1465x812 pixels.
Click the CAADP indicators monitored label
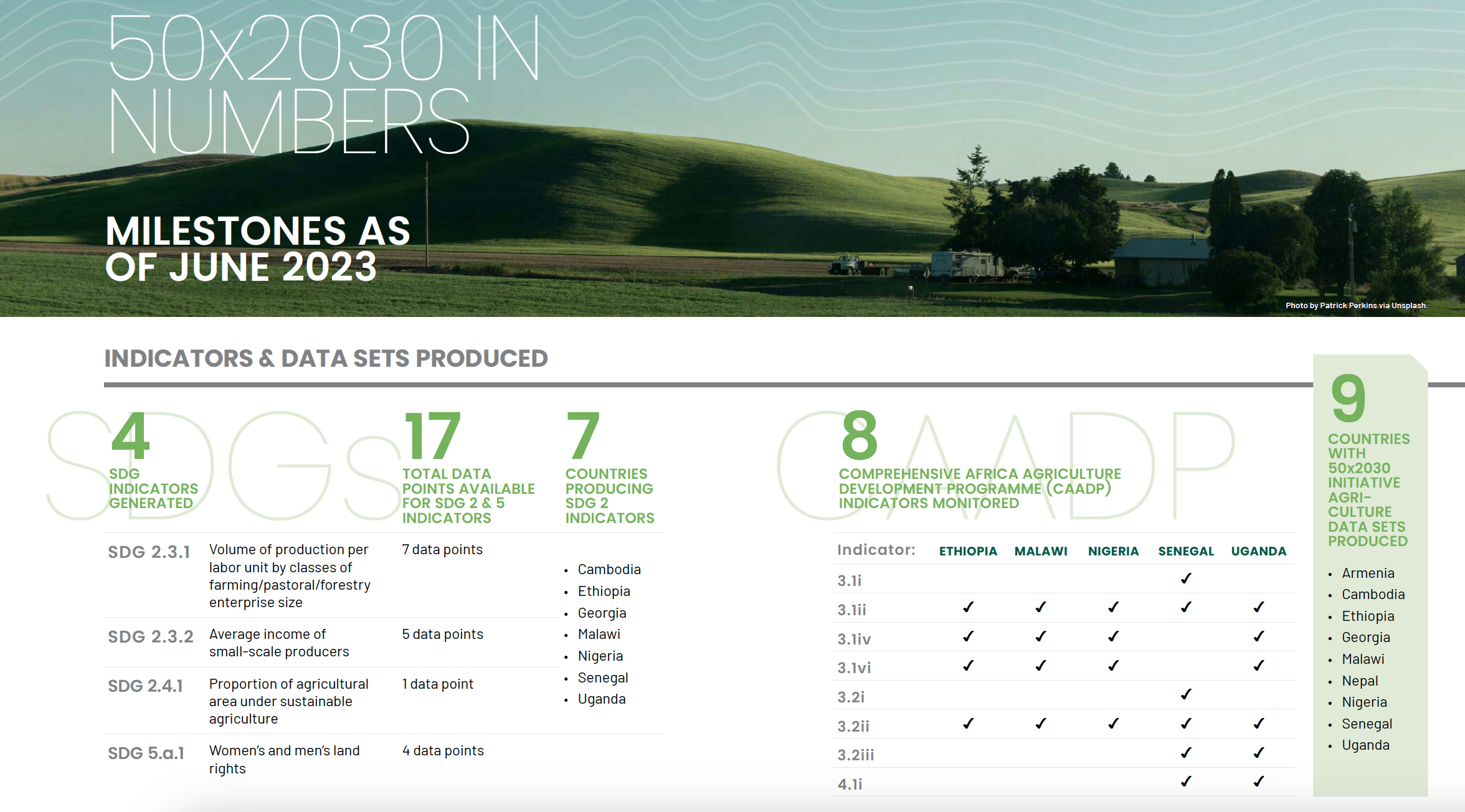[x=979, y=488]
